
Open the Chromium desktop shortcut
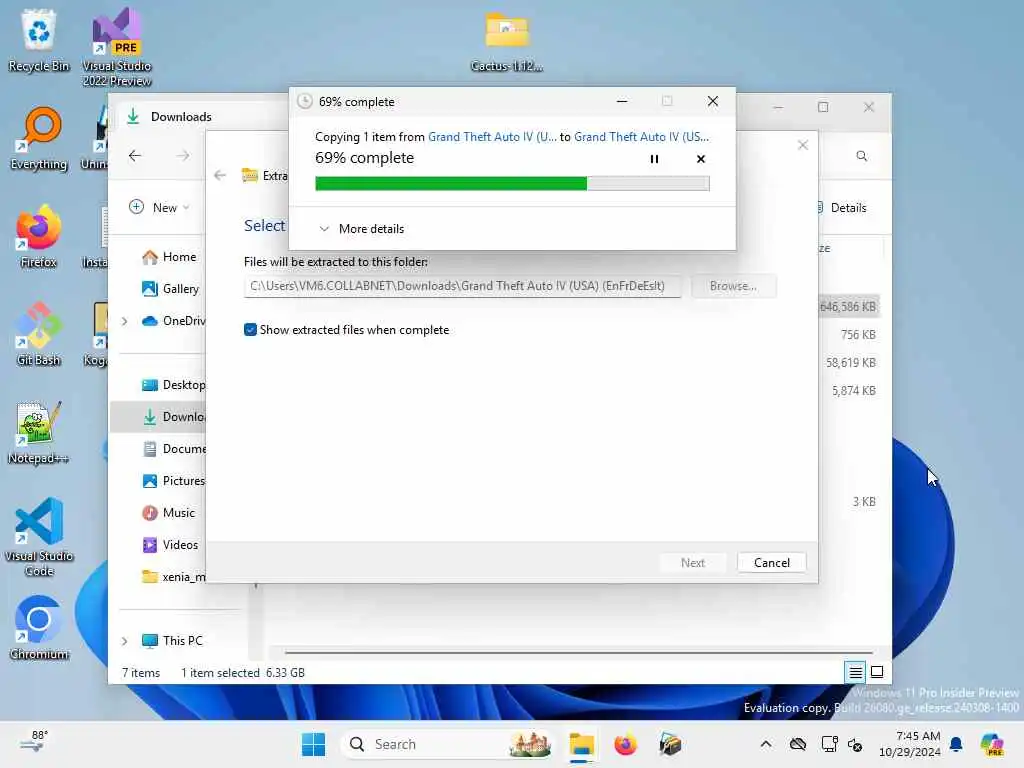(39, 628)
